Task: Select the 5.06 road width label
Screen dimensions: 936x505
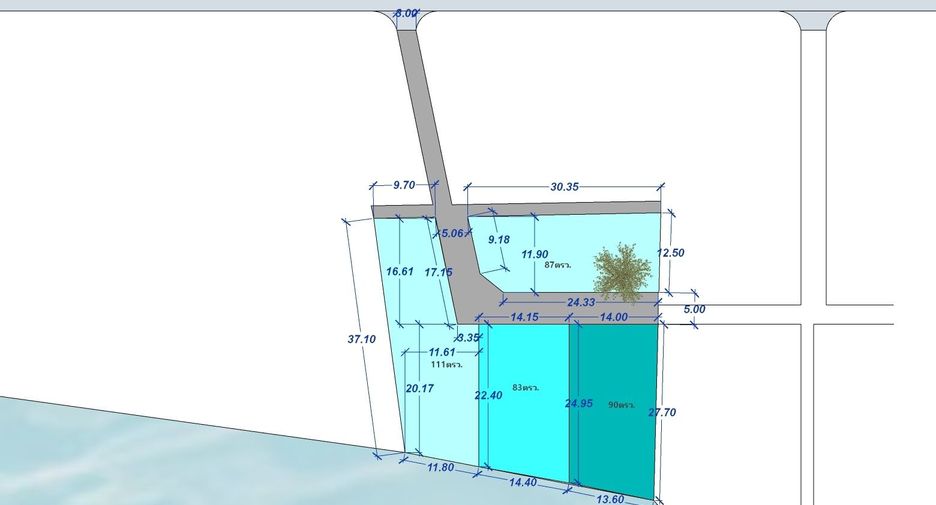Action: (452, 233)
